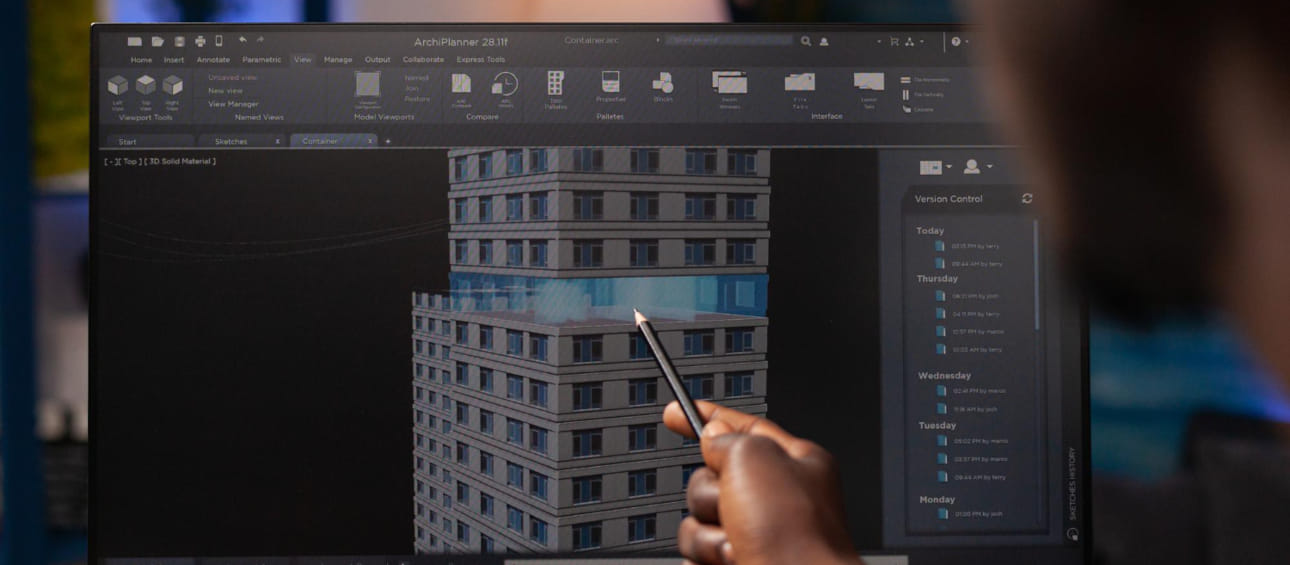Open the Tool Palettes icon
Viewport: 1290px width, 565px height.
555,83
